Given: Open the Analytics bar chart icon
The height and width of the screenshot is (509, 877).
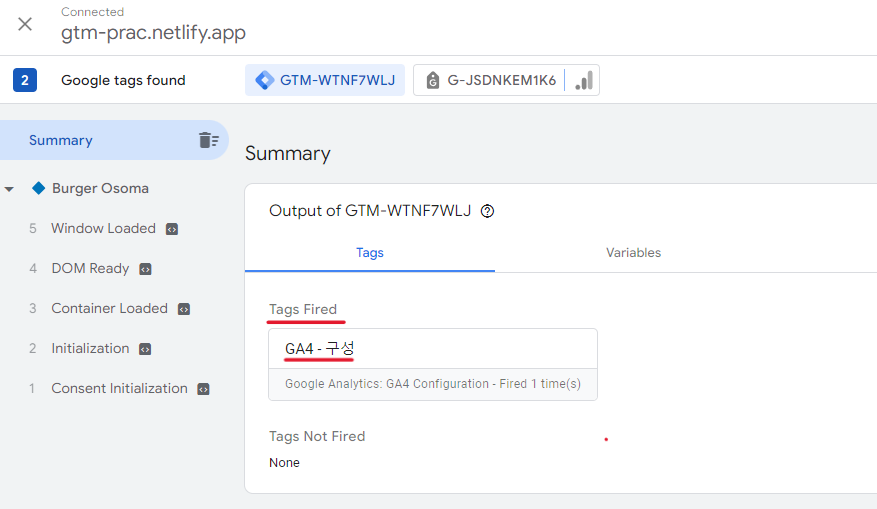Looking at the screenshot, I should point(583,80).
